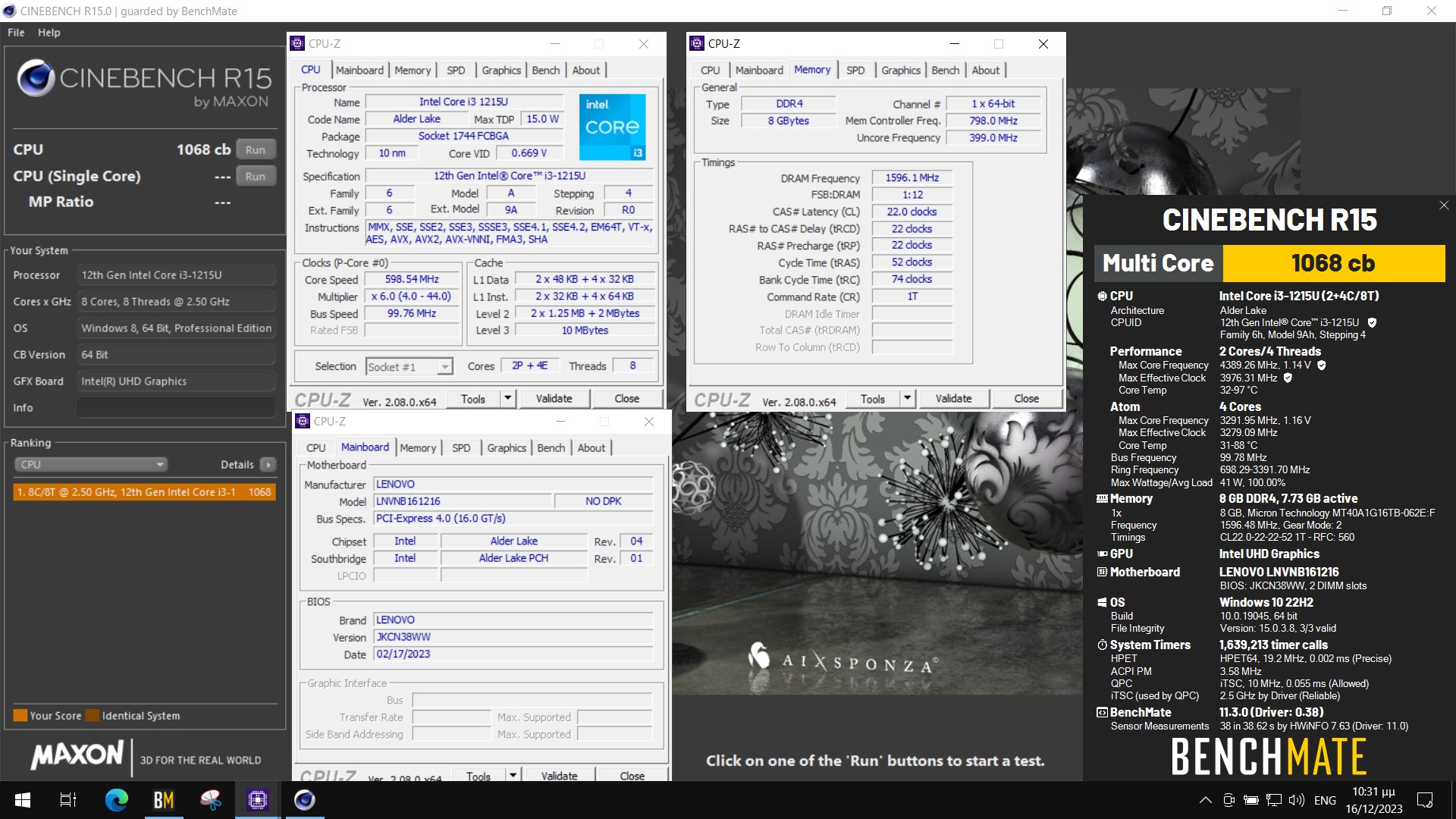Open SPD tab in Mainboard window
The image size is (1456, 819).
point(461,448)
